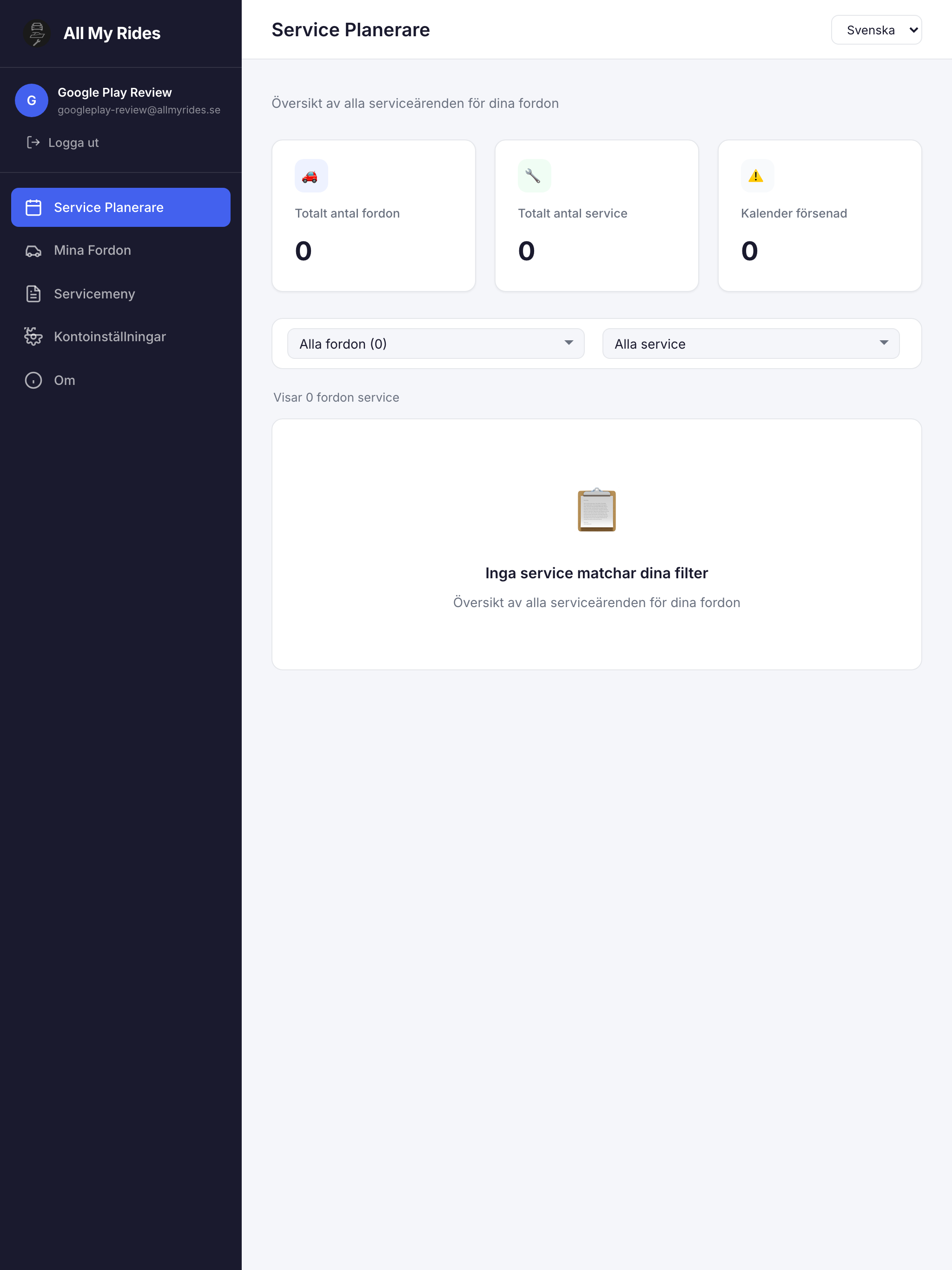Viewport: 952px width, 1270px height.
Task: Click the googleplay-review@allmyrides.se email
Action: click(x=139, y=110)
